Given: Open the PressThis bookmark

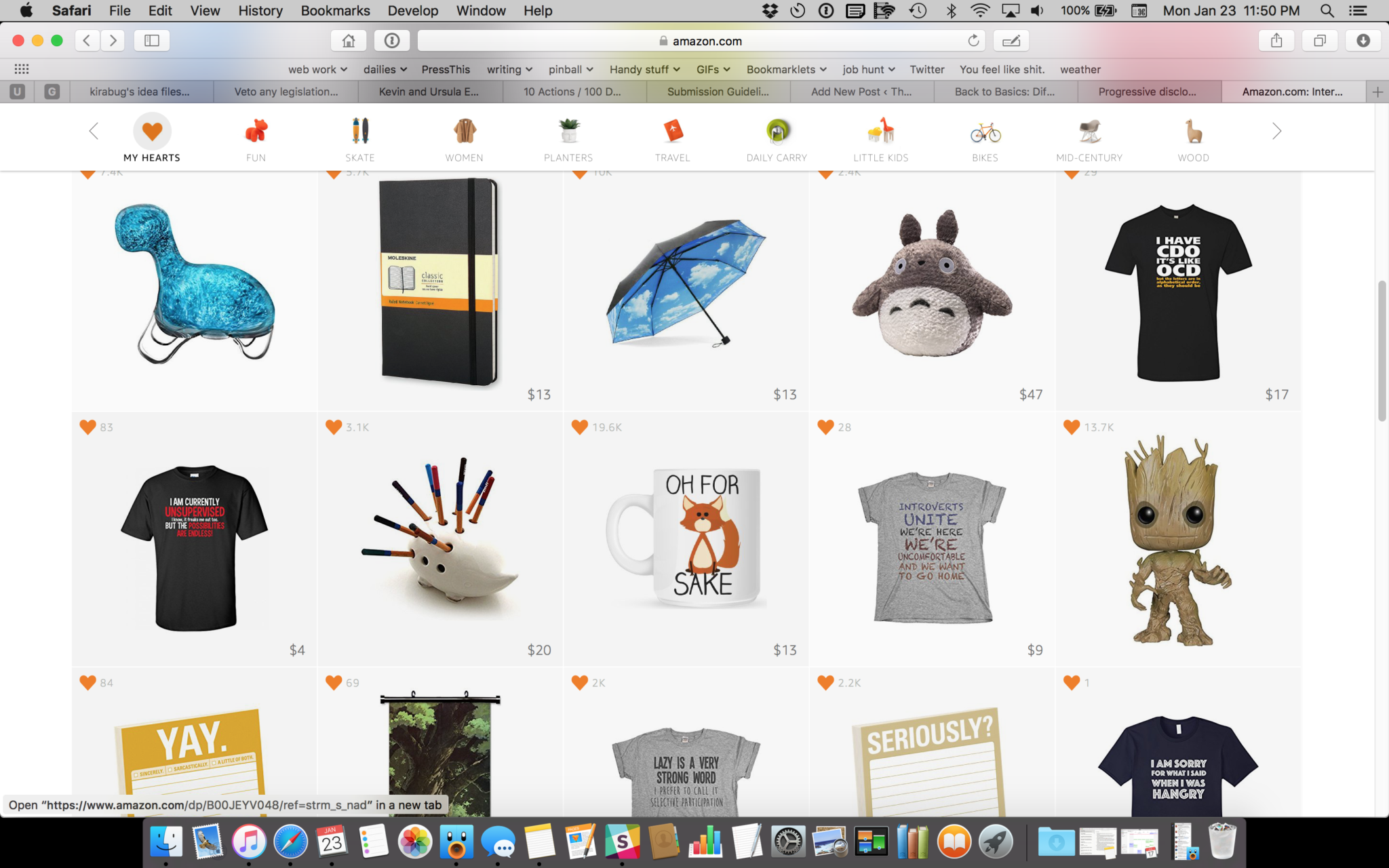Looking at the screenshot, I should pyautogui.click(x=446, y=69).
